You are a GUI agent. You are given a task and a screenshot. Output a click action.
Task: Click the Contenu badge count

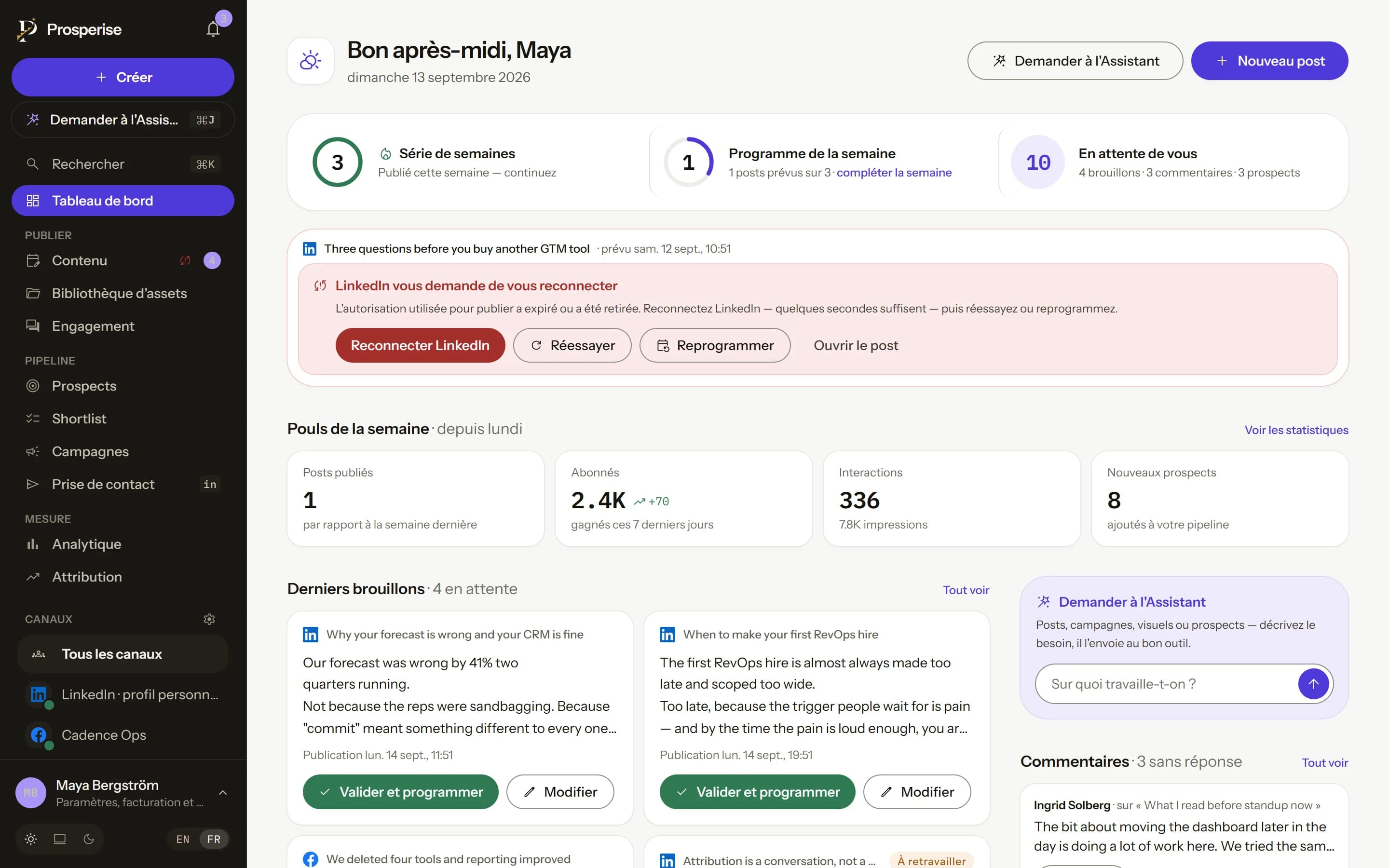click(x=212, y=260)
